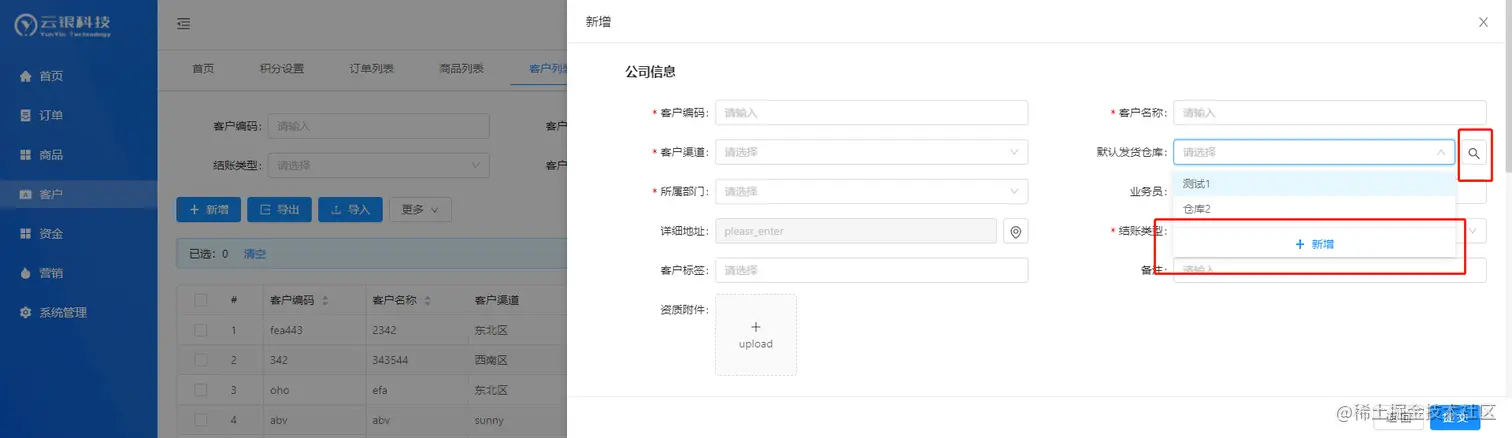
Task: Tick the checkbox for row sunny
Action: tap(201, 421)
